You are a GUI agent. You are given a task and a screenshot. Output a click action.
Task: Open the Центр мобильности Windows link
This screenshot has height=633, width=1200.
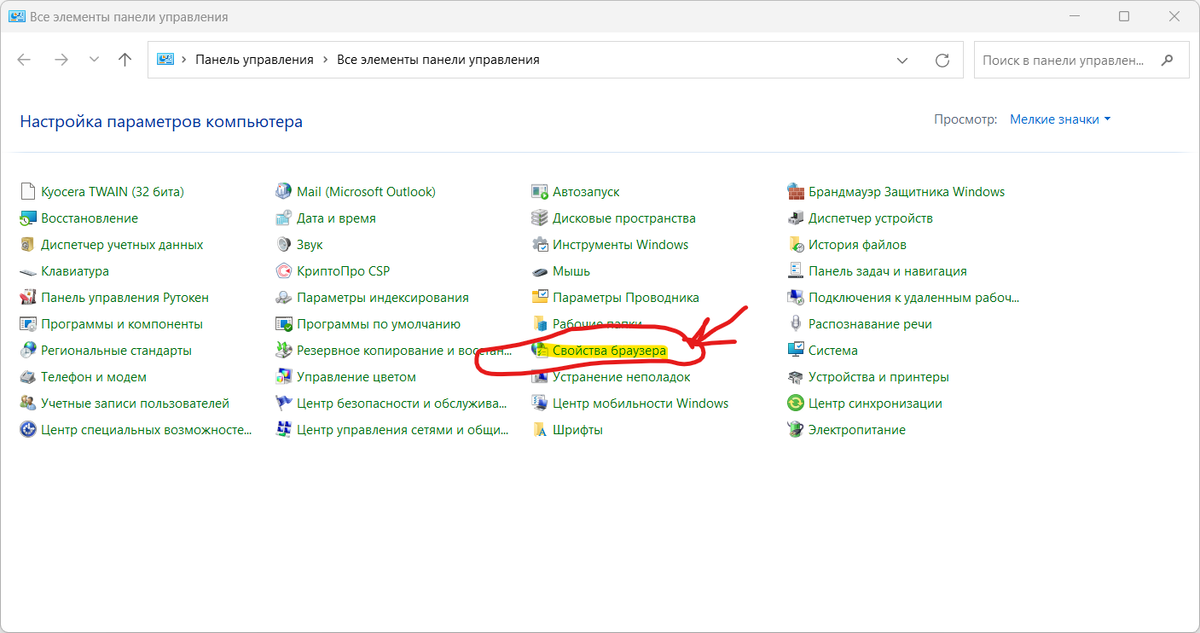640,404
